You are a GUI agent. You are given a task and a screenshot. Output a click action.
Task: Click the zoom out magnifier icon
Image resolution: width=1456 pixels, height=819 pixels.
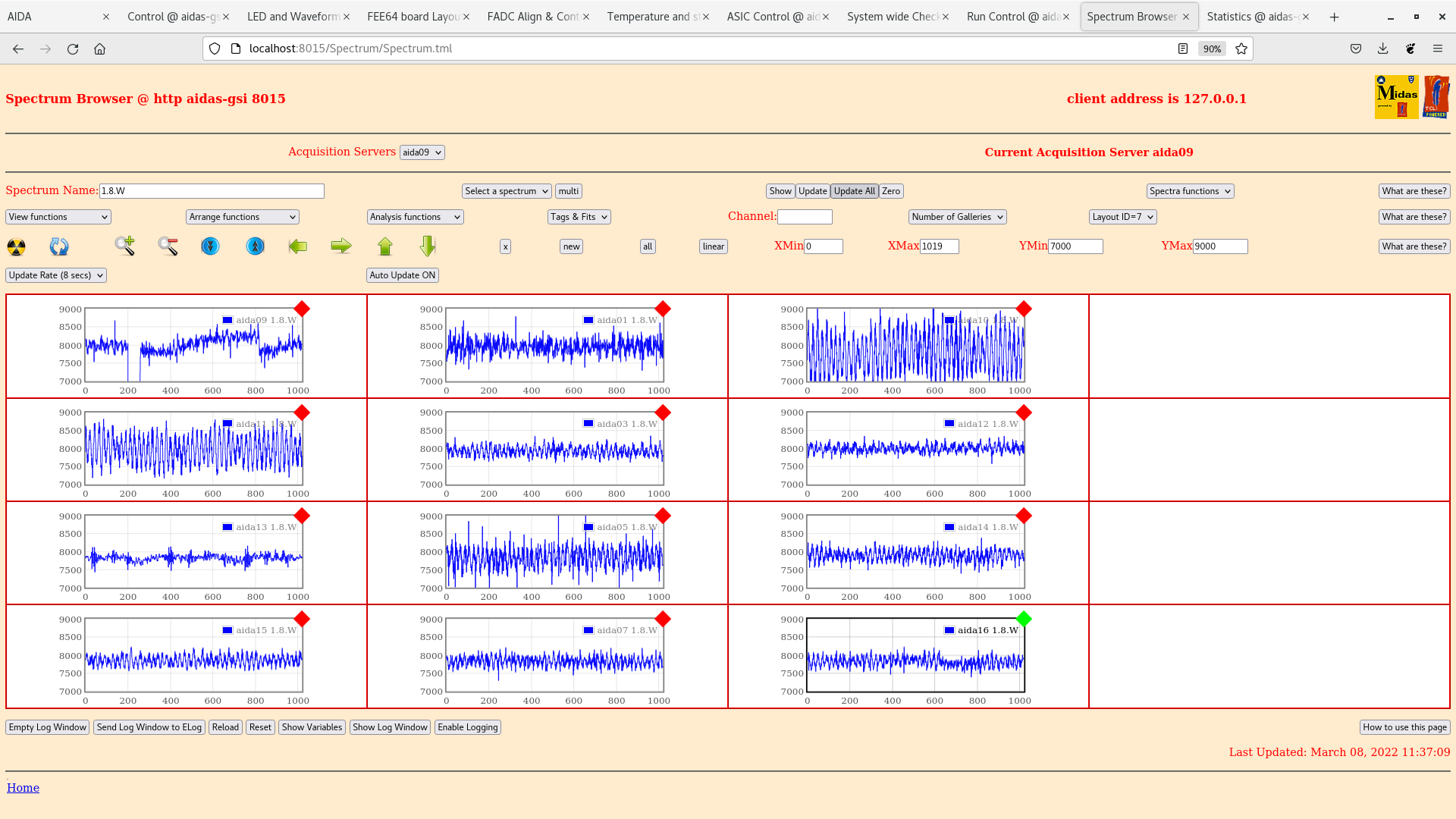[168, 246]
